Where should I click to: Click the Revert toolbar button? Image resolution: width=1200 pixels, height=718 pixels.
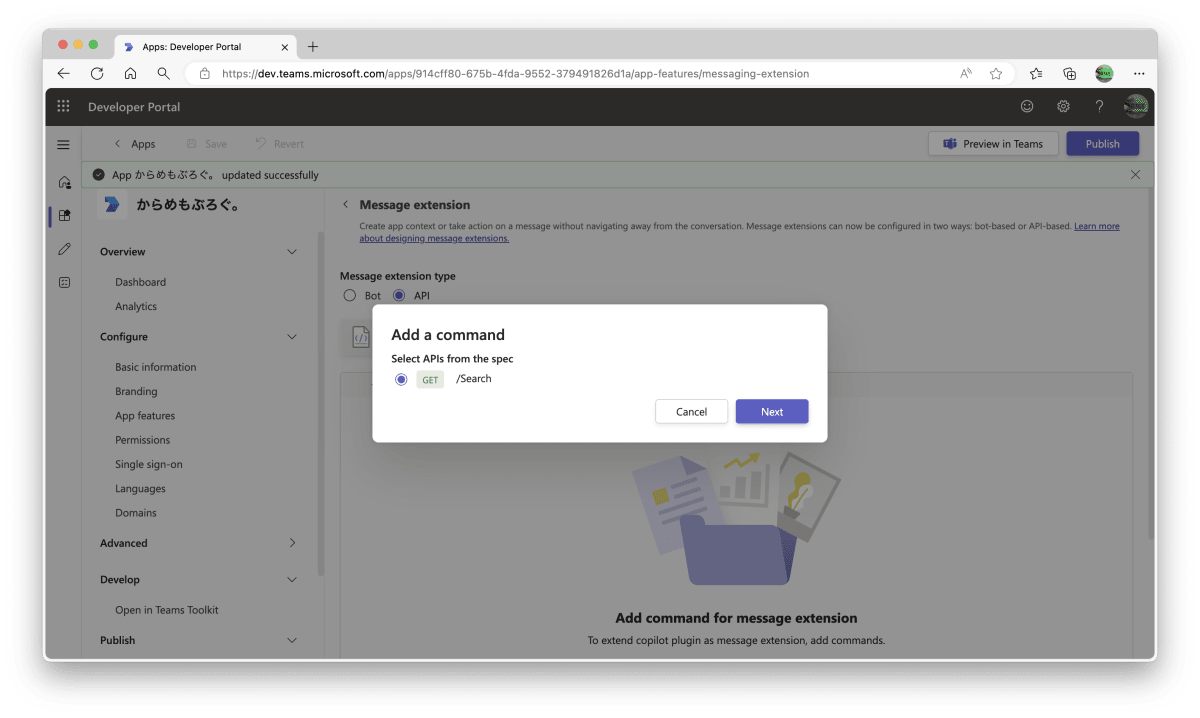click(279, 144)
